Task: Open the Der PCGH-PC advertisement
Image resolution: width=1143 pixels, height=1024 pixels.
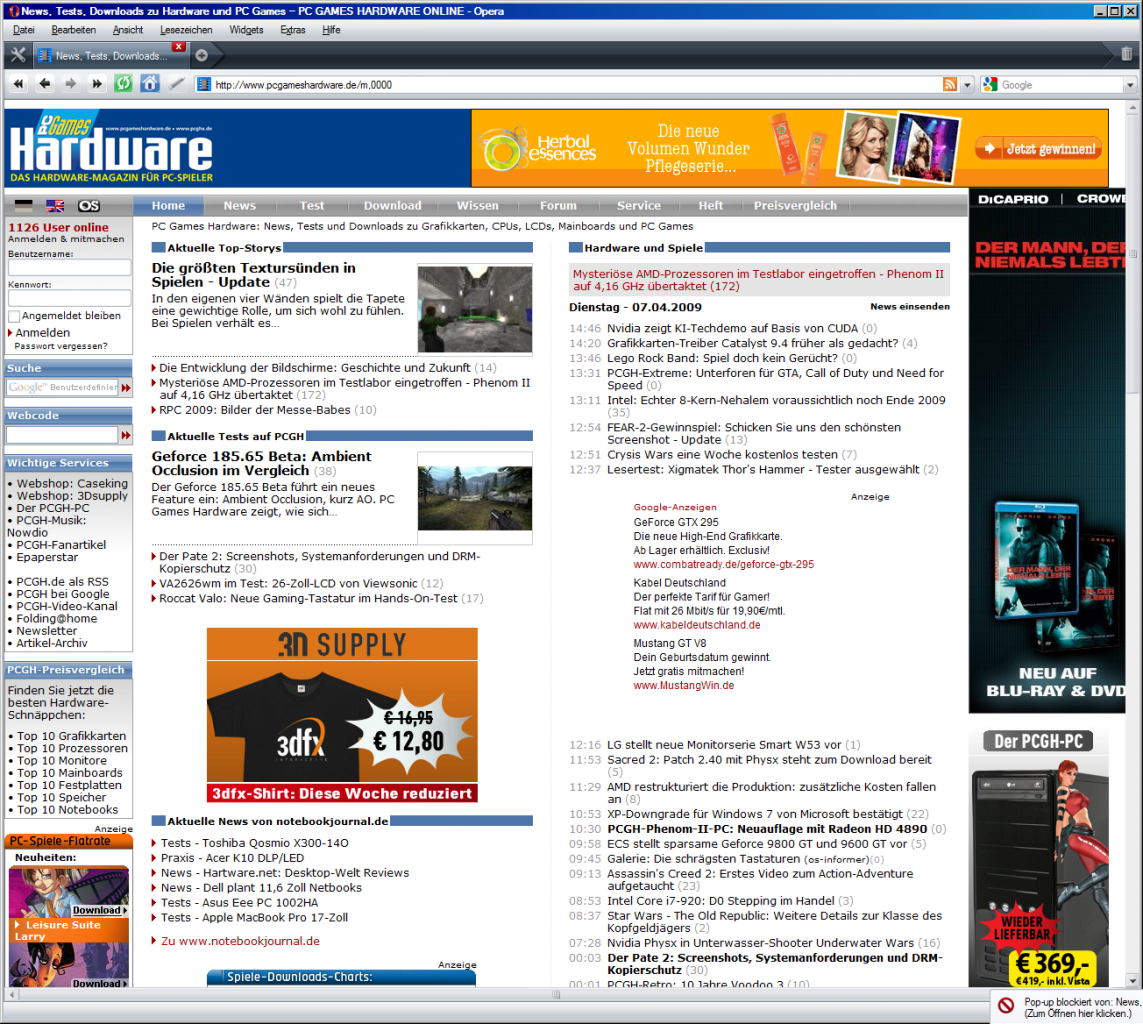Action: pyautogui.click(x=1039, y=858)
